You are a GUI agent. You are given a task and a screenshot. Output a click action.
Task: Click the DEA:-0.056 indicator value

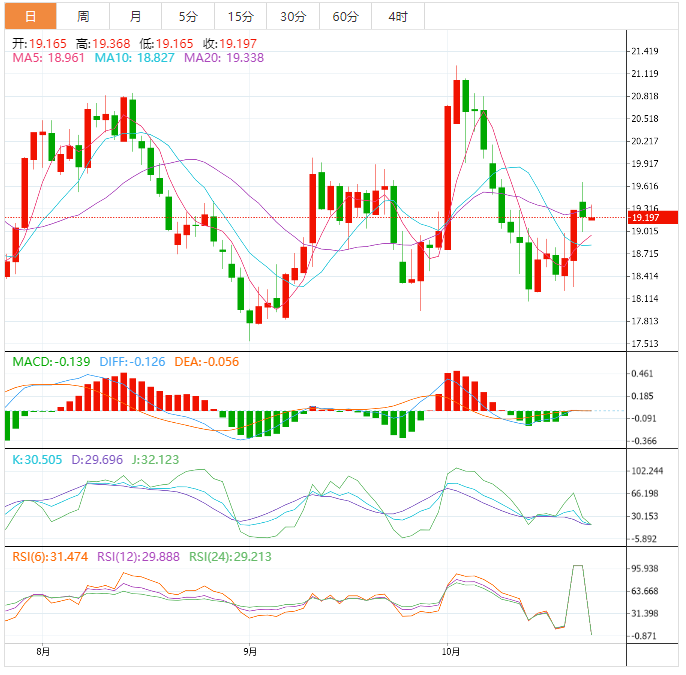click(x=207, y=362)
